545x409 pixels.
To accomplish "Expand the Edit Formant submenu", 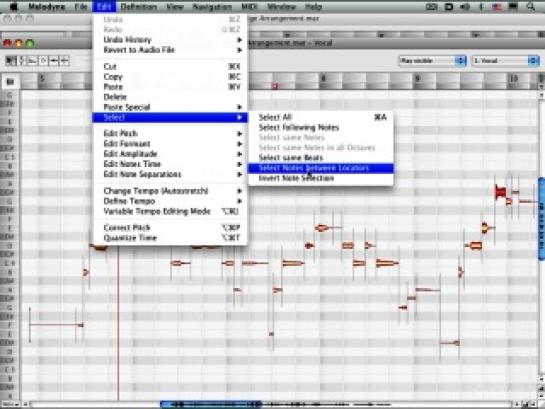I will [x=170, y=144].
